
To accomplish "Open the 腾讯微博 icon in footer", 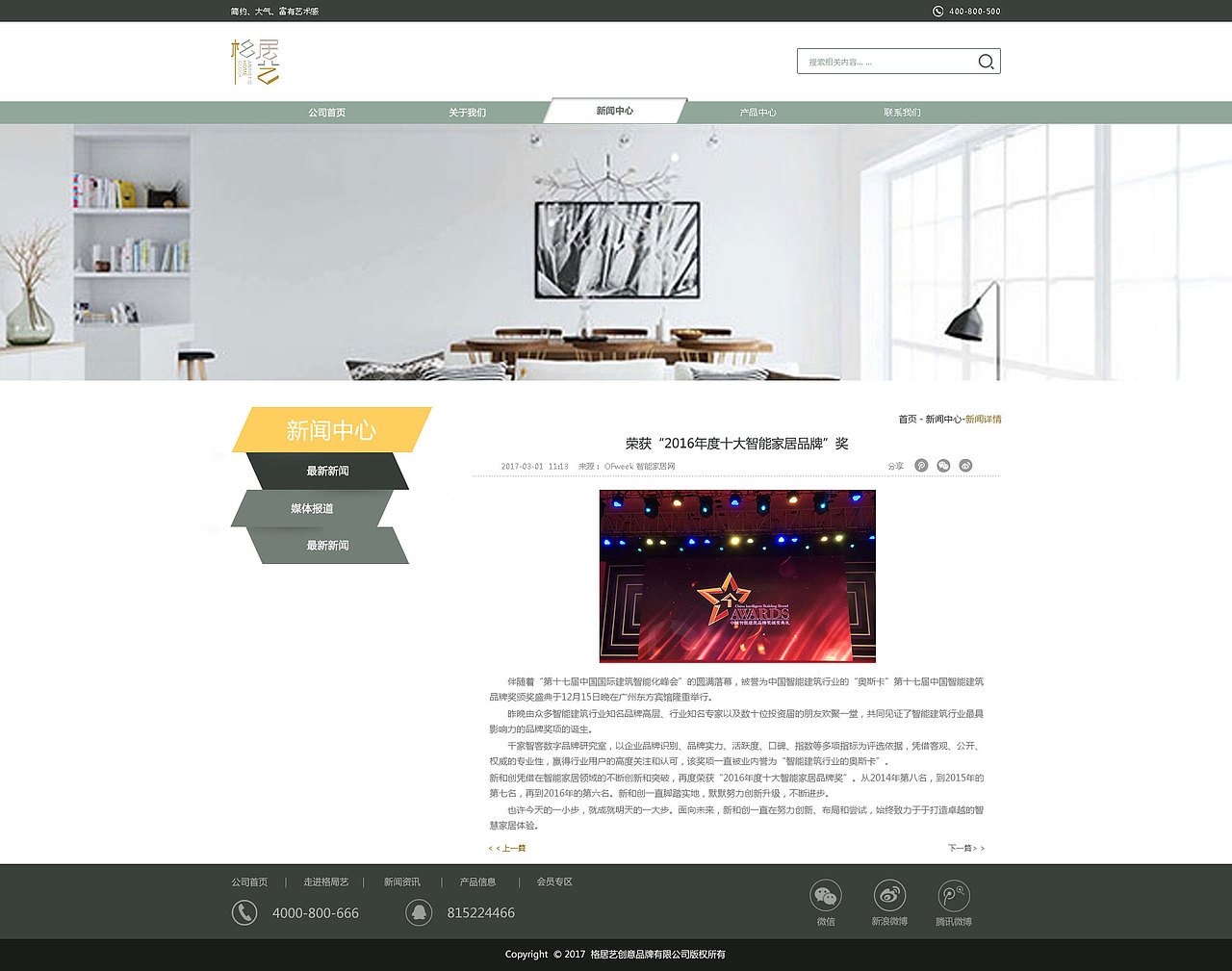I will [x=953, y=895].
